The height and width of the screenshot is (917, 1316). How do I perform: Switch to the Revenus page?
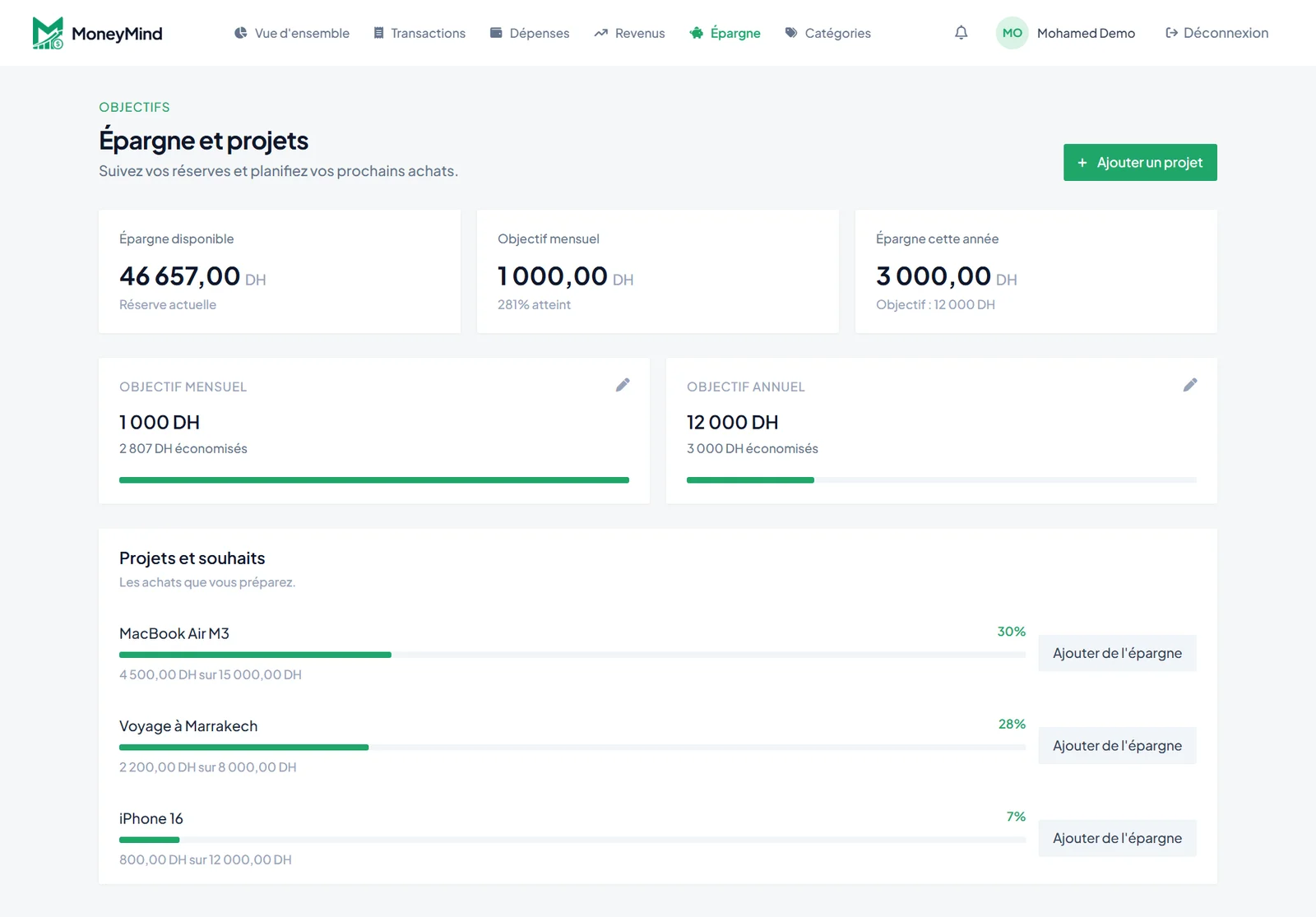629,33
